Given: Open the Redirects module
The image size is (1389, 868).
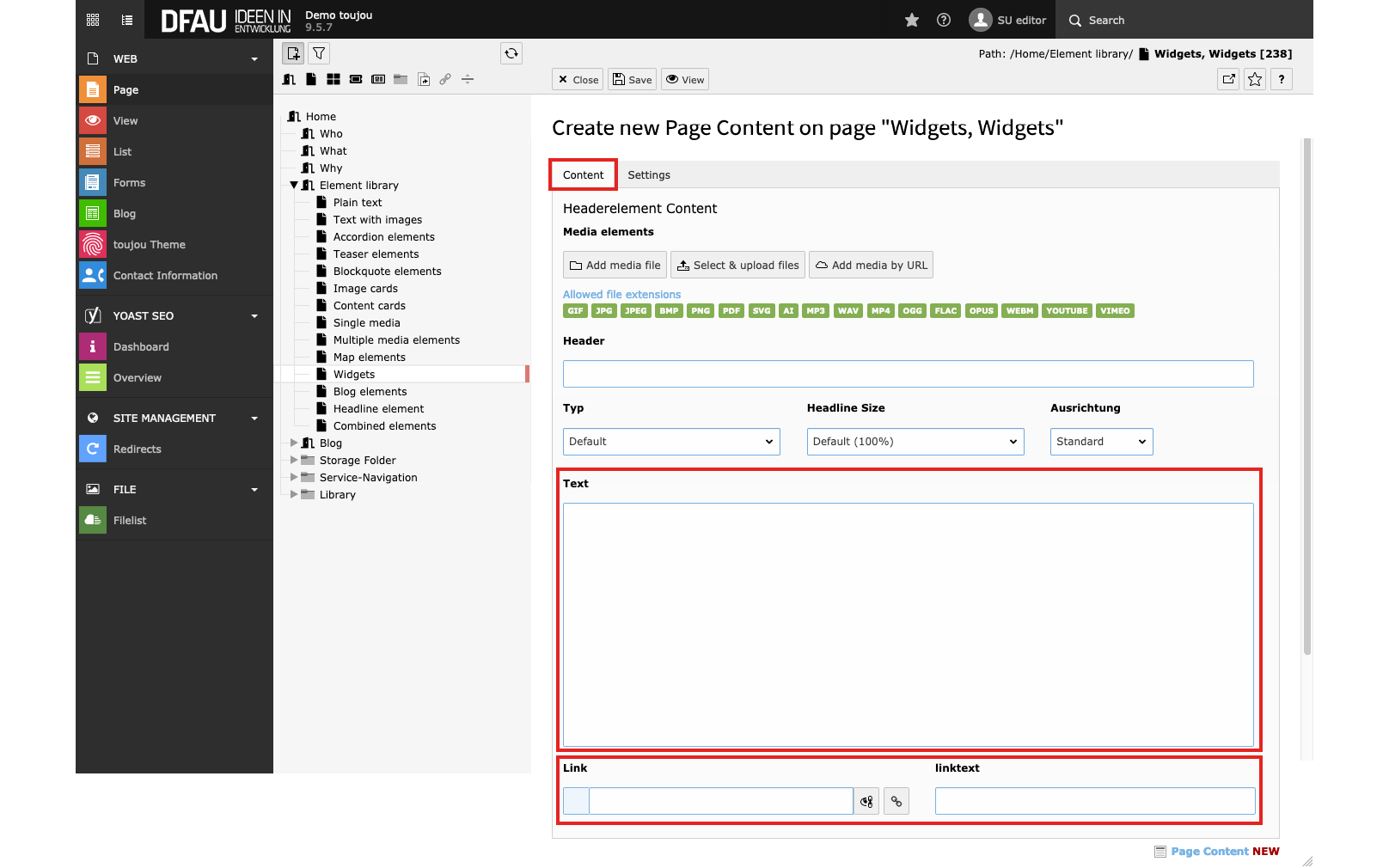Looking at the screenshot, I should point(138,449).
